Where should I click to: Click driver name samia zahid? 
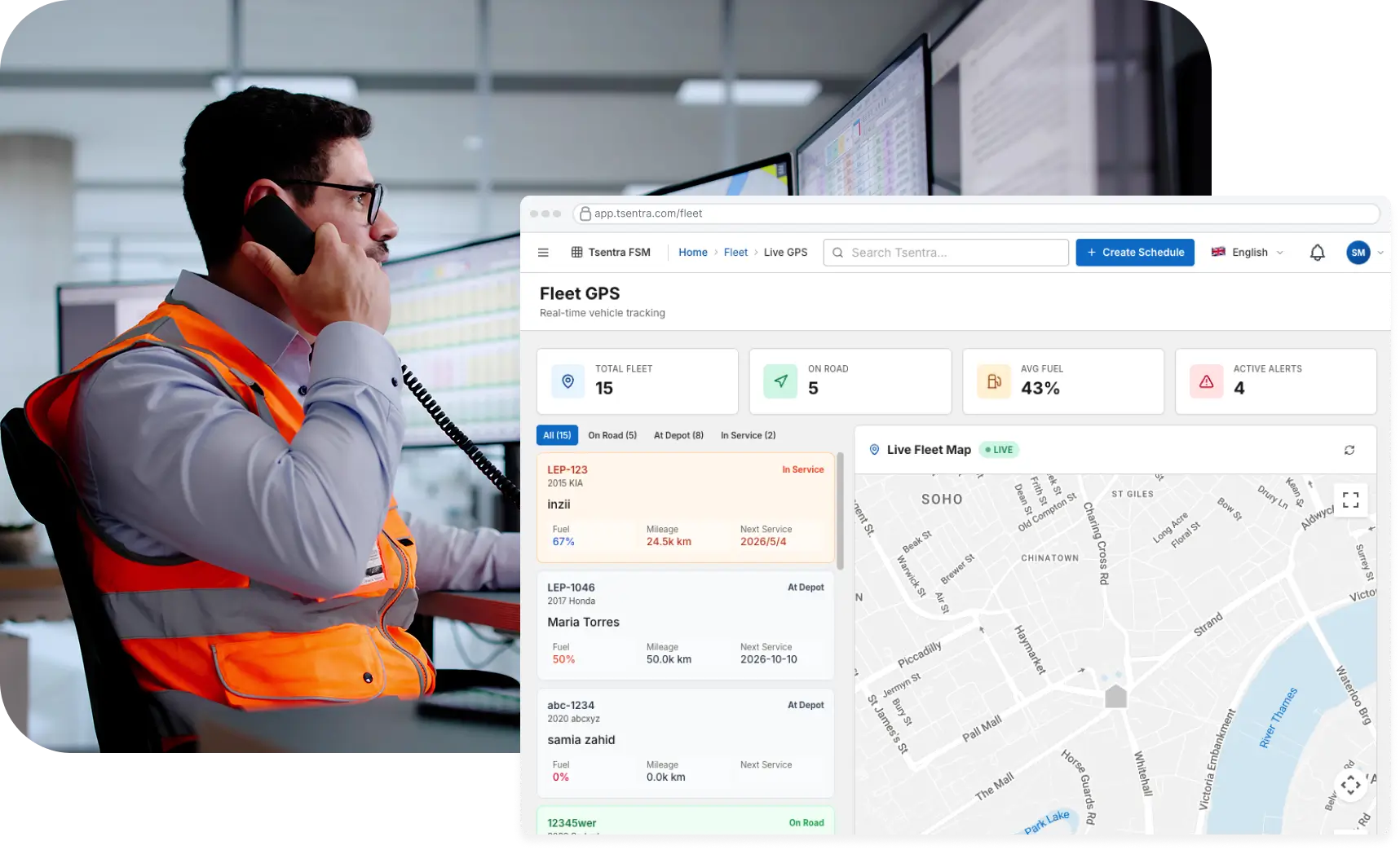581,740
